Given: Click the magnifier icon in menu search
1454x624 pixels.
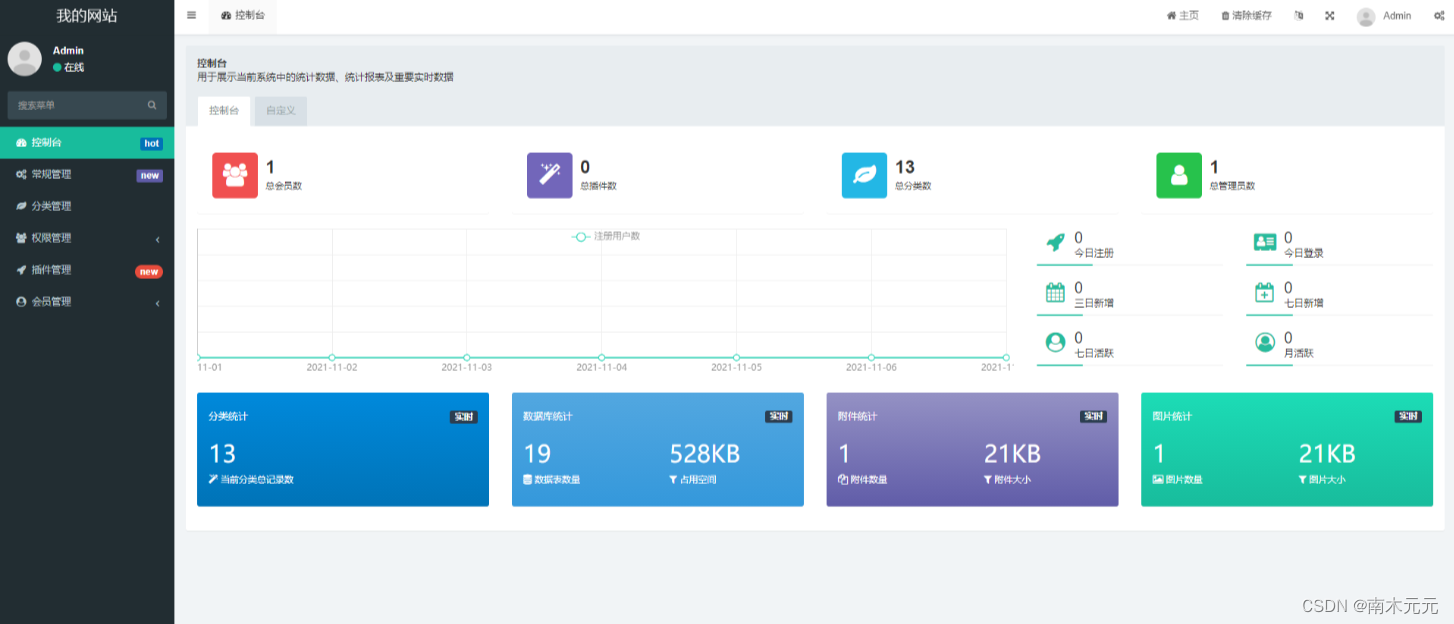Looking at the screenshot, I should [x=152, y=105].
